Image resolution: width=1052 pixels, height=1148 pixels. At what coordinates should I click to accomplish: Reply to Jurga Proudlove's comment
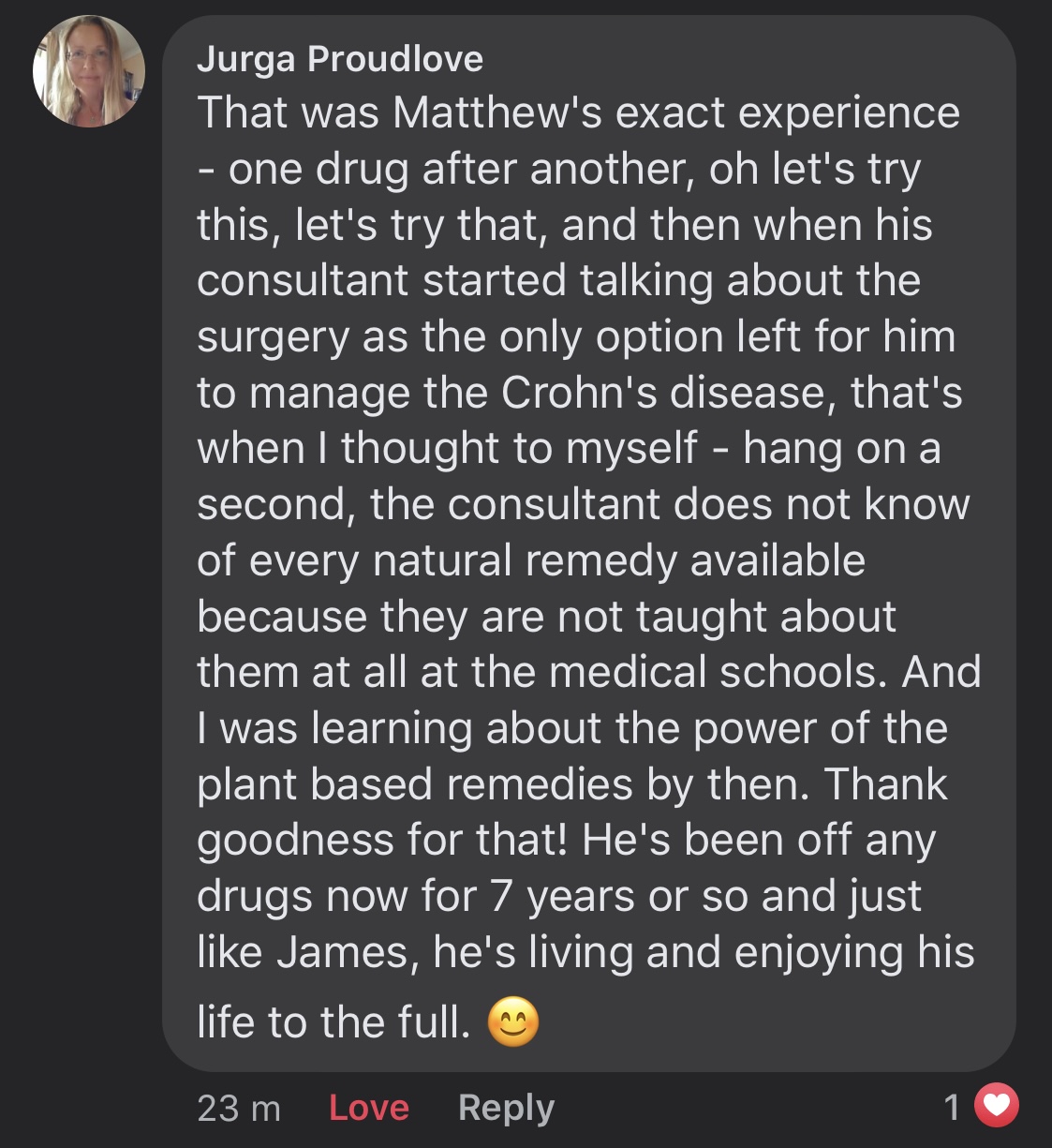pos(506,1108)
